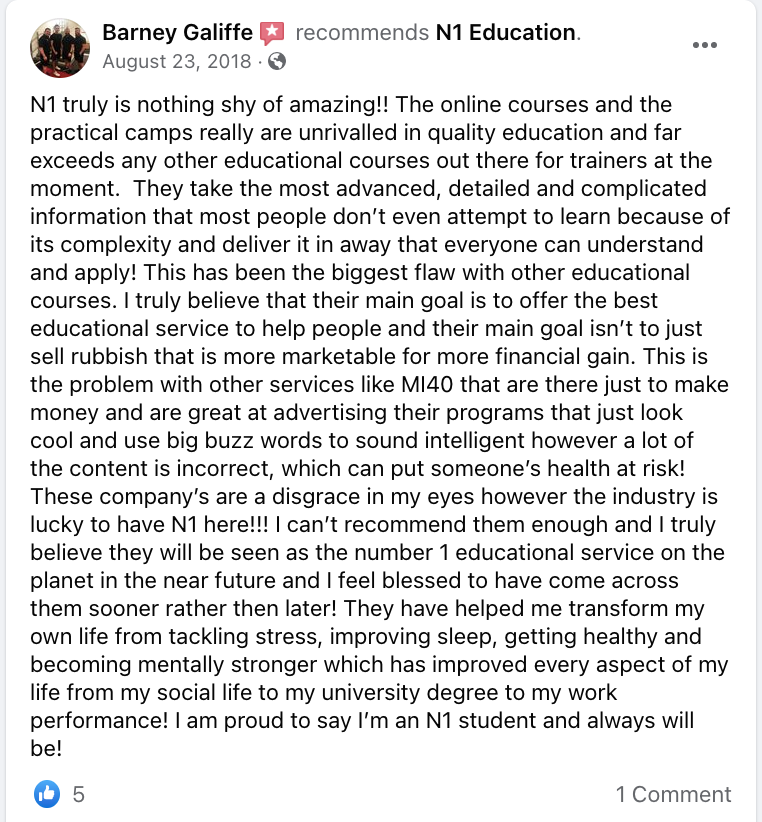Click the final 'be!' word of the post

pos(46,749)
